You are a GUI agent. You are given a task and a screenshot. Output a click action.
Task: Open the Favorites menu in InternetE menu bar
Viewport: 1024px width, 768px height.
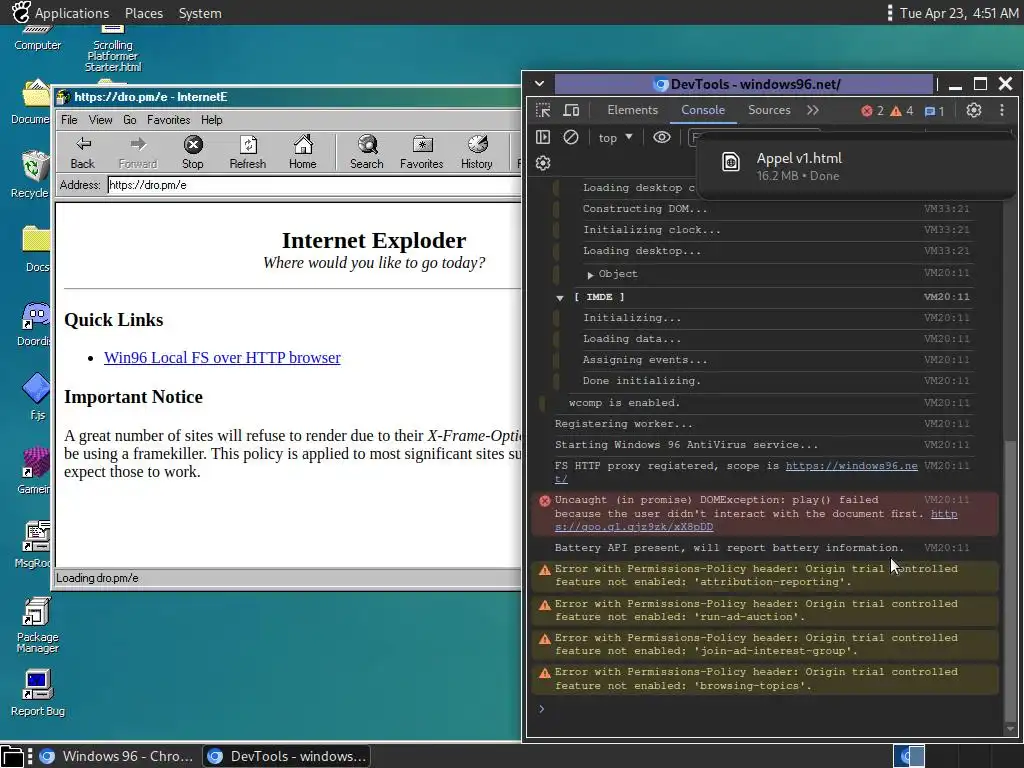coord(168,120)
